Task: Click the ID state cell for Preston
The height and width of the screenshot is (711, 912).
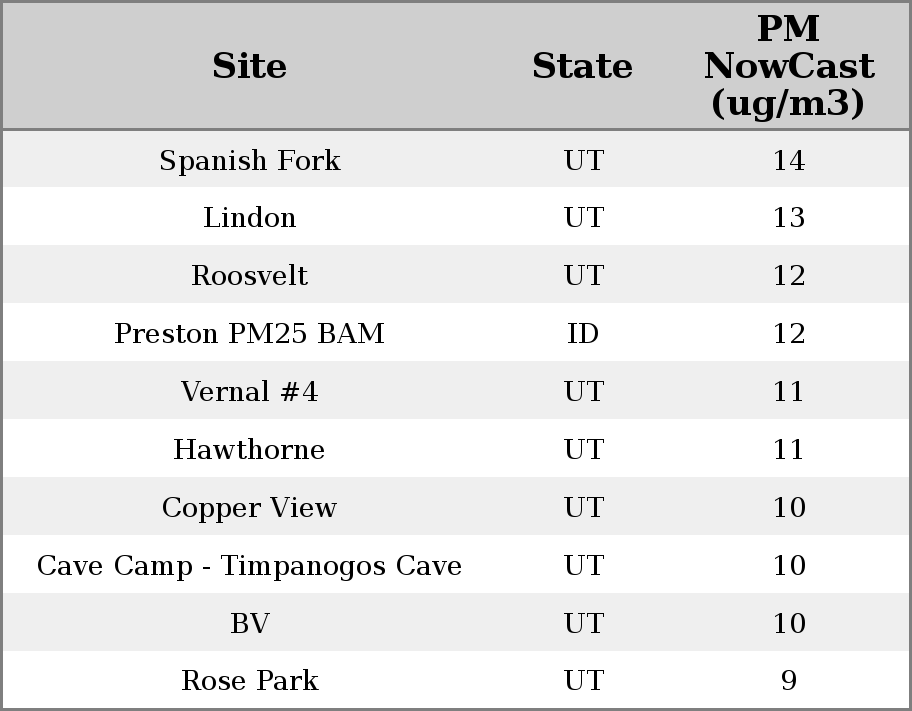Action: click(583, 334)
